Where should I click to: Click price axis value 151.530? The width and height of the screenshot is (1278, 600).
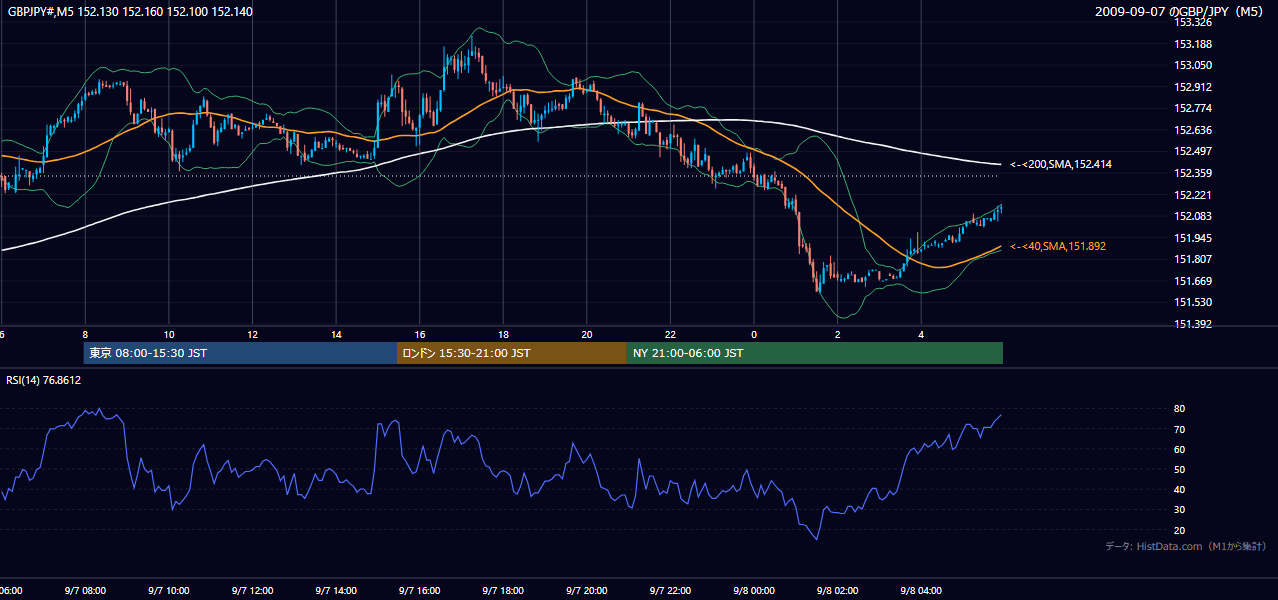click(x=1193, y=302)
